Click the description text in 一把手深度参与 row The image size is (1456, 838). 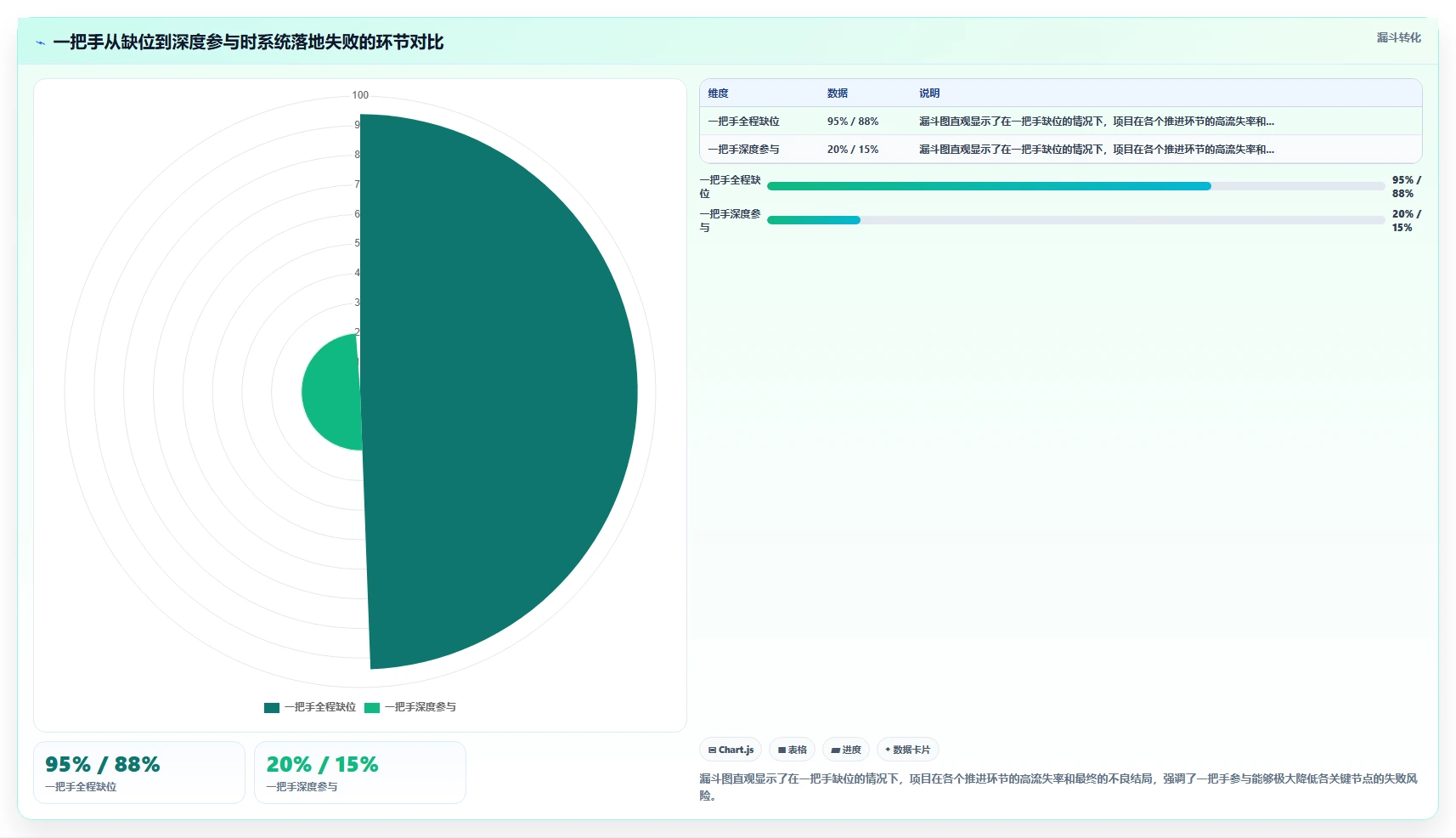1097,150
